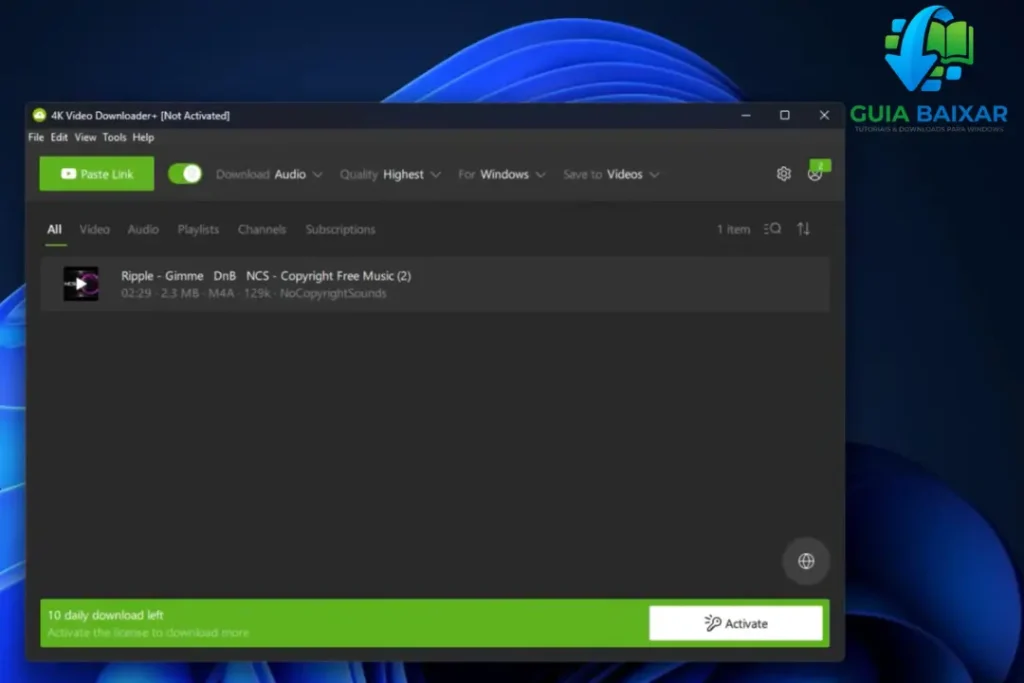Select the Ripple - Gimme DnB title
Screen dimensions: 1024x683
point(266,276)
